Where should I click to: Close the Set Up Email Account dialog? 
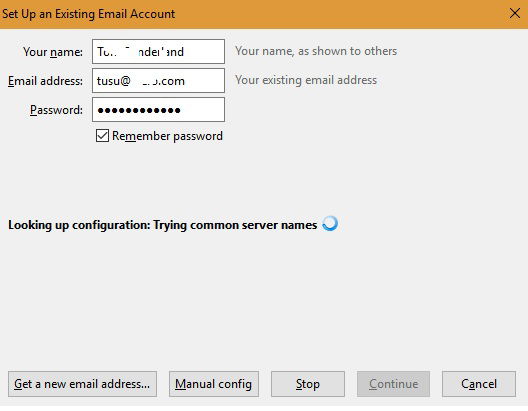click(x=515, y=13)
